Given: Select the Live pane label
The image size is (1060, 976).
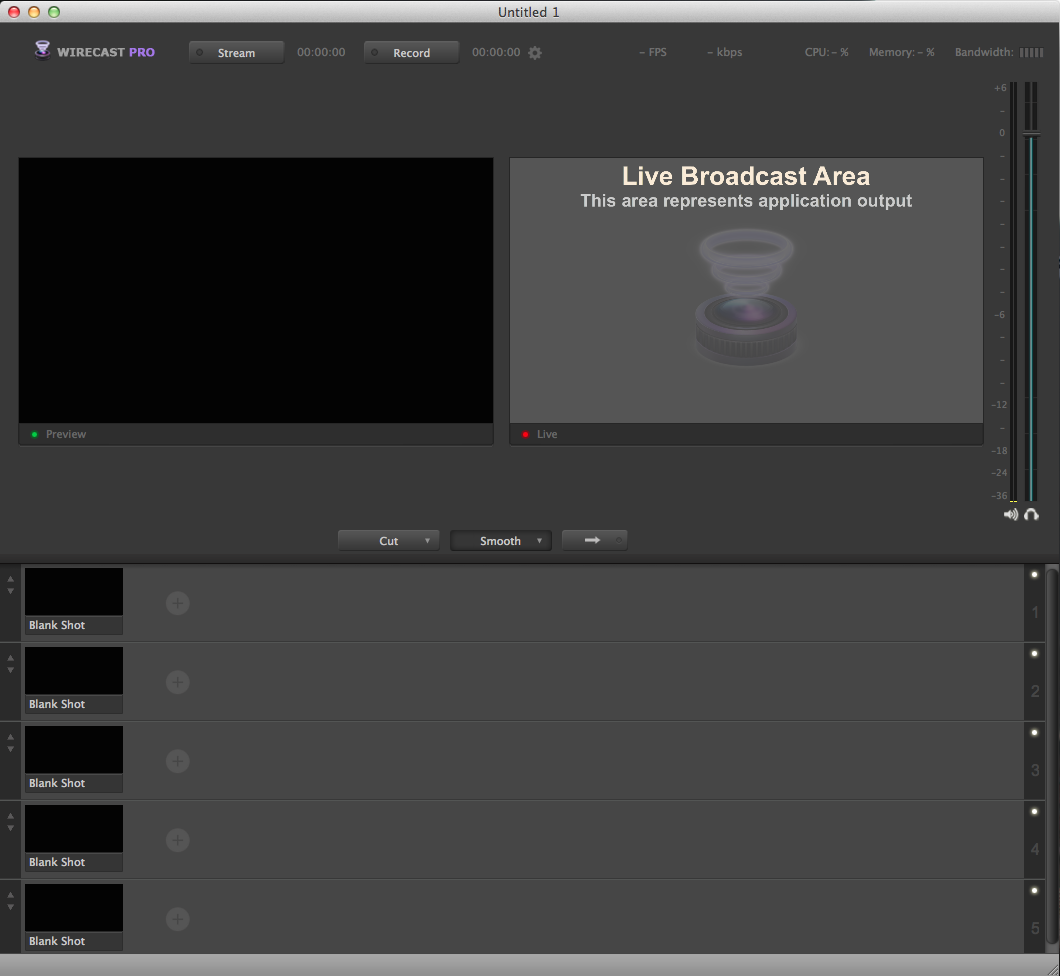Looking at the screenshot, I should (x=547, y=434).
